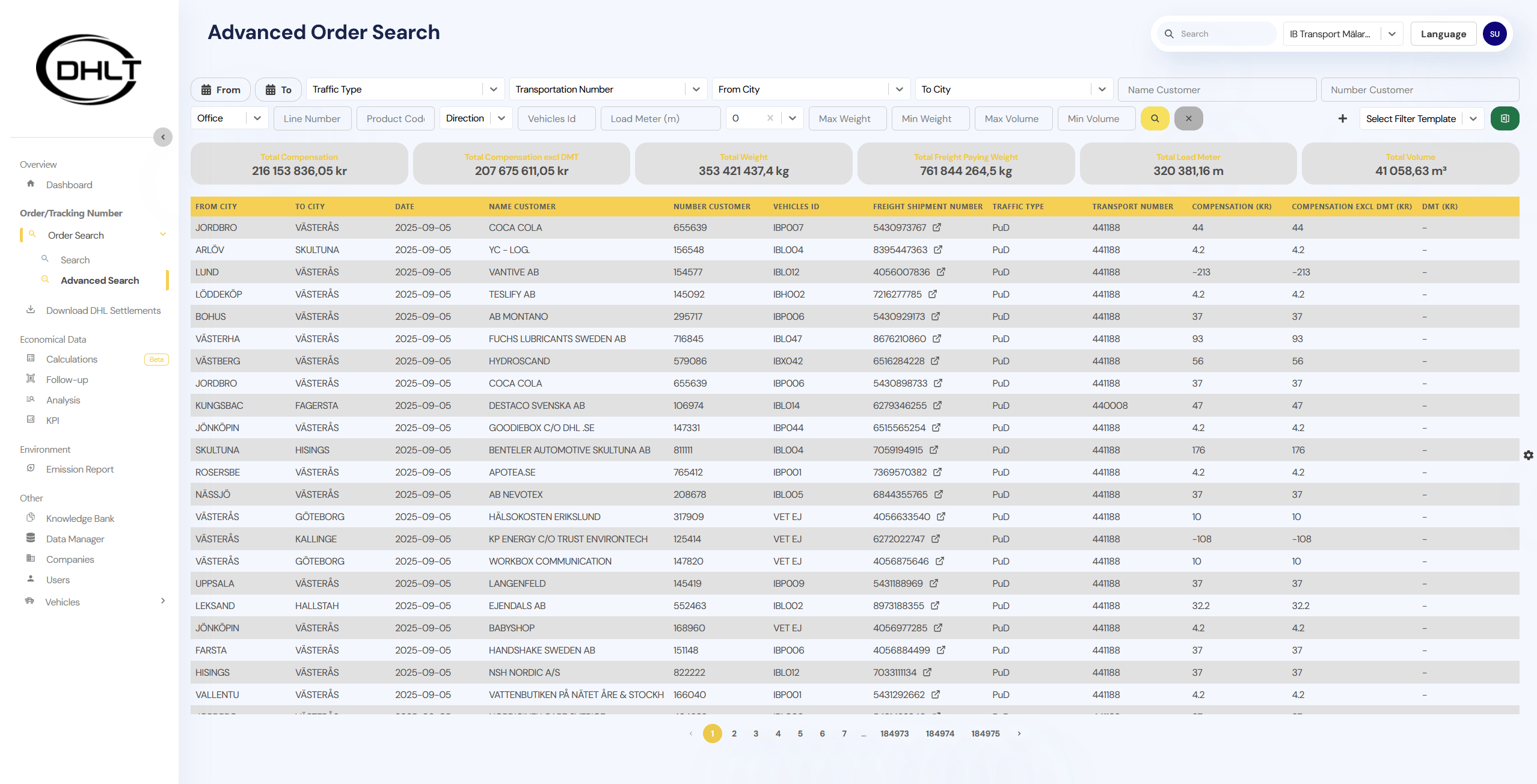Sort by Compensation (KR) column header
Screen dimensions: 1537x784
click(x=1231, y=206)
